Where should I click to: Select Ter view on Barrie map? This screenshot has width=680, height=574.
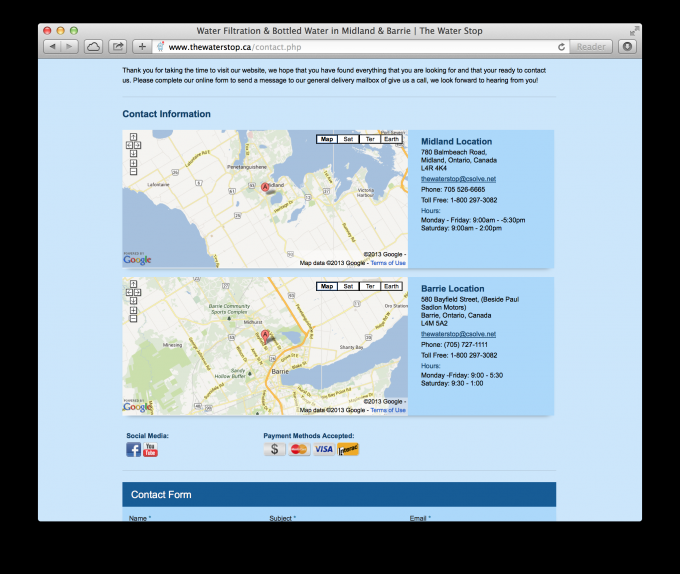point(370,286)
